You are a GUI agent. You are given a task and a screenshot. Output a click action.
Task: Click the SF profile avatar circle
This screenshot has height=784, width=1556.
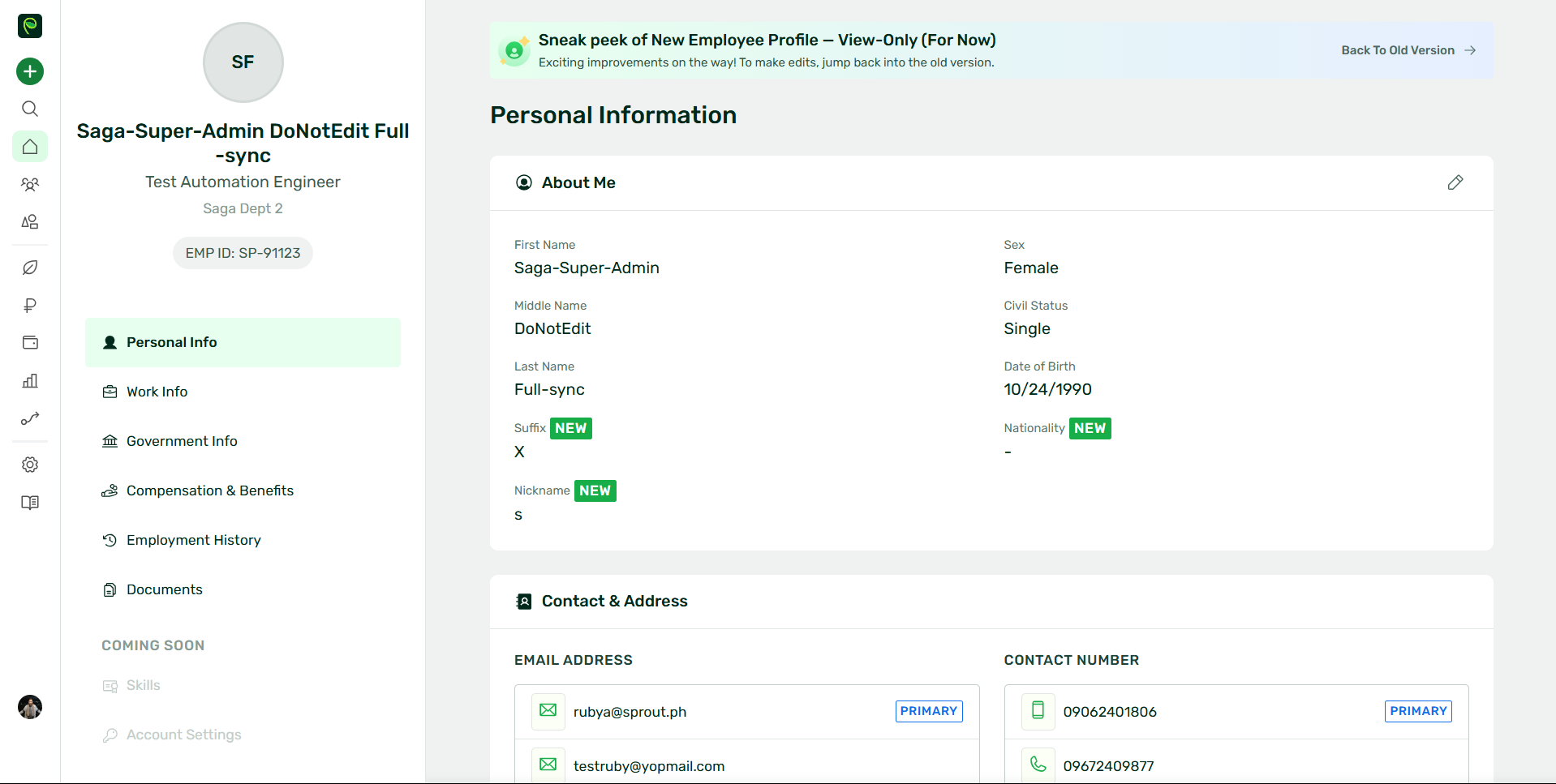(x=243, y=62)
